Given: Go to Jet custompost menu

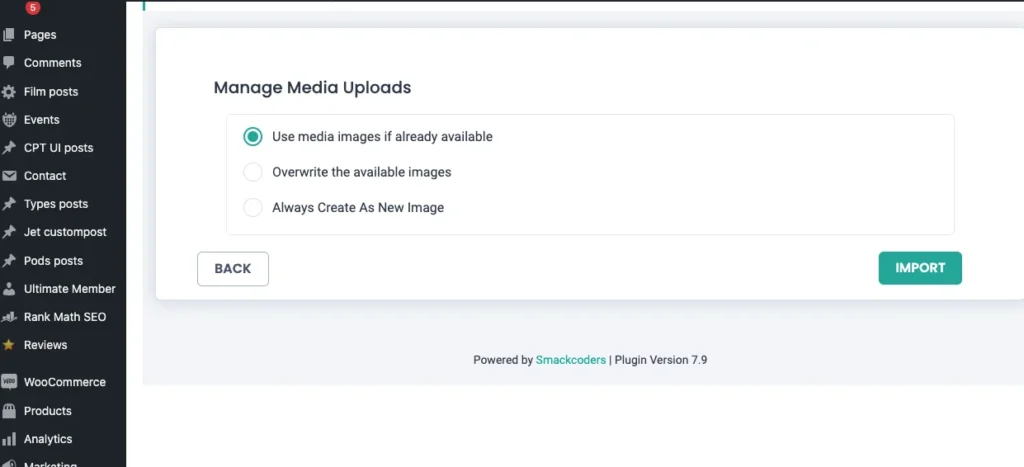Looking at the screenshot, I should [65, 232].
